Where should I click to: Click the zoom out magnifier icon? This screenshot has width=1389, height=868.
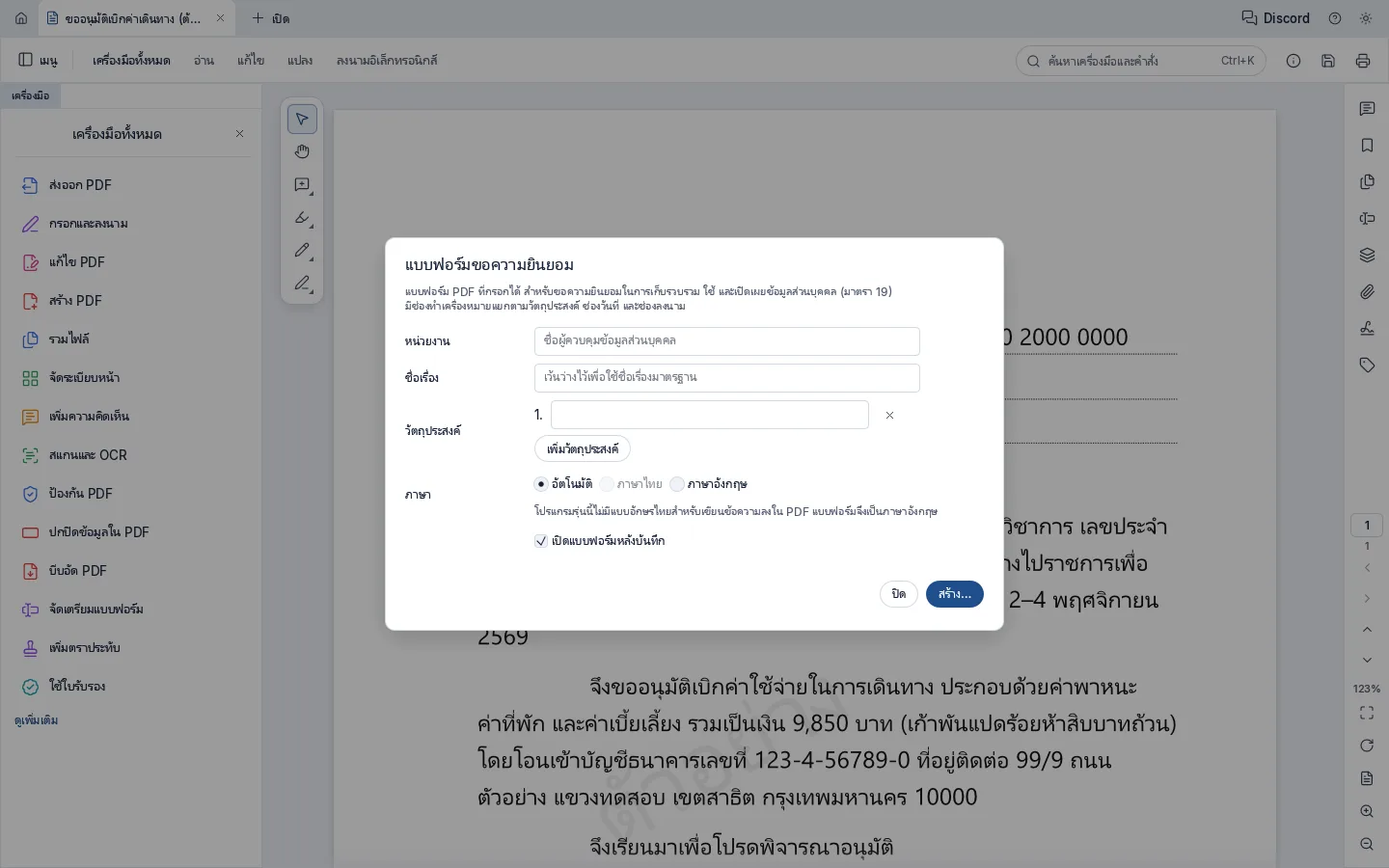coord(1367,845)
